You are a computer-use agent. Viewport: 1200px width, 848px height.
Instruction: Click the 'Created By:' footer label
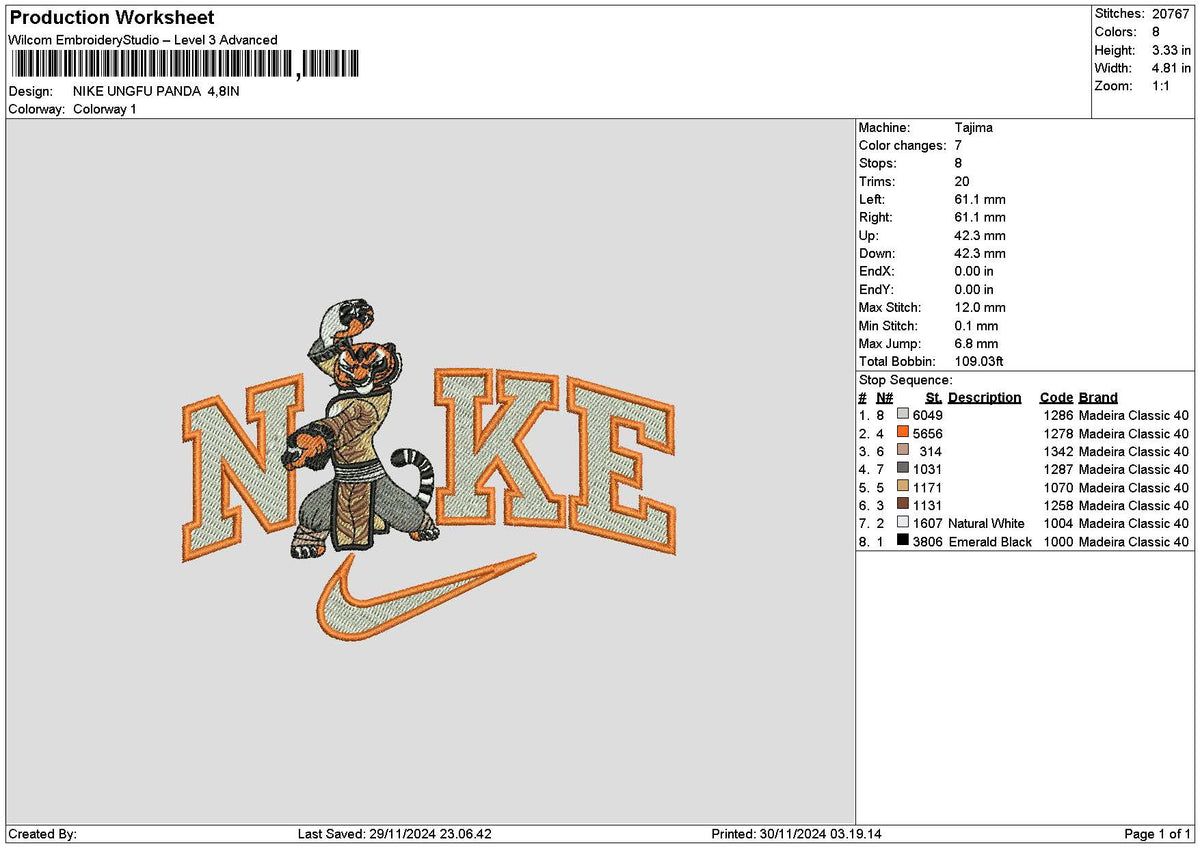[42, 834]
